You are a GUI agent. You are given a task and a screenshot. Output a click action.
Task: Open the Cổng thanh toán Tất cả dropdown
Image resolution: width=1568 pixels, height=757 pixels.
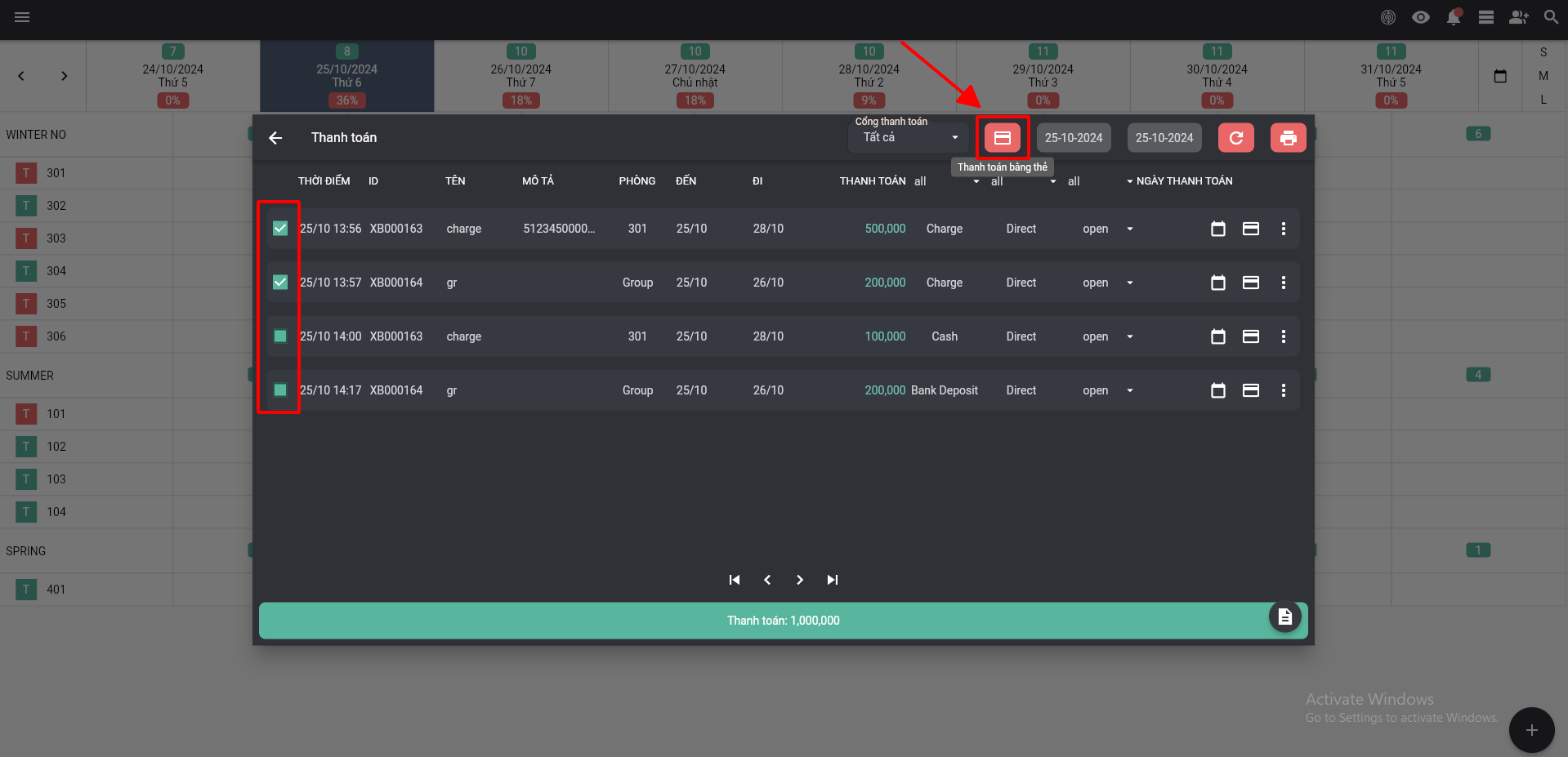tap(909, 137)
